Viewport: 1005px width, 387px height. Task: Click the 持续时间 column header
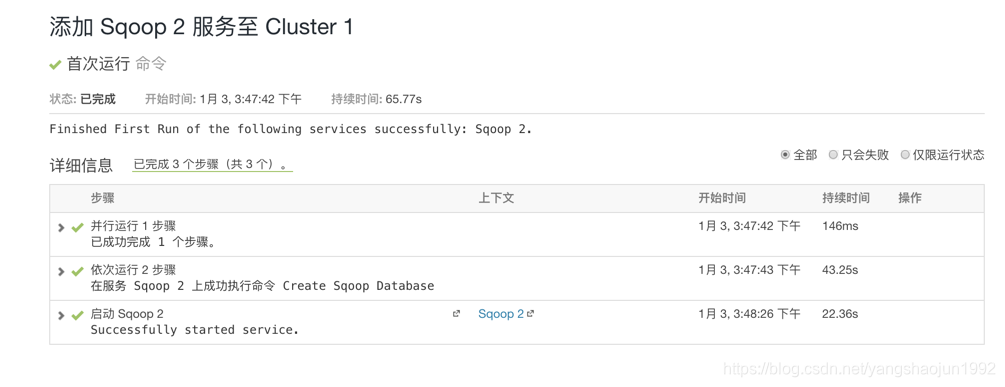click(x=846, y=199)
